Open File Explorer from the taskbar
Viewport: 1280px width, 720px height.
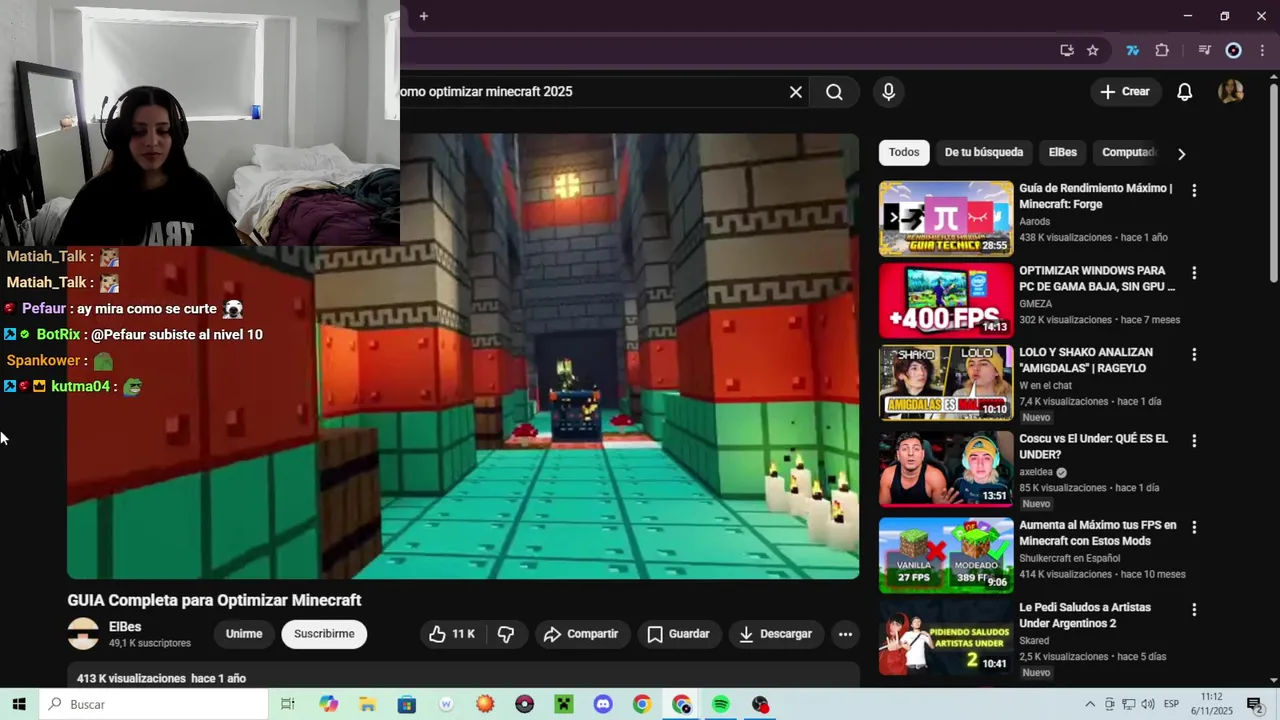pos(368,704)
